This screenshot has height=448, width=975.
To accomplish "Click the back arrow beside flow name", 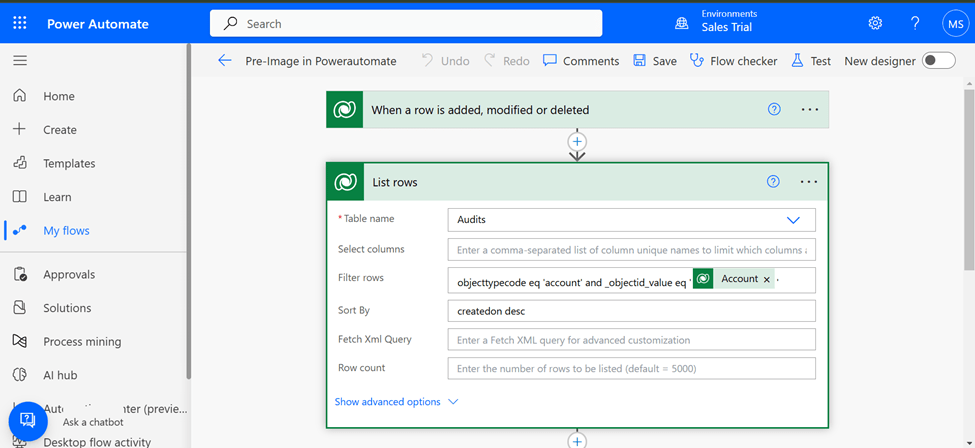I will click(x=225, y=61).
